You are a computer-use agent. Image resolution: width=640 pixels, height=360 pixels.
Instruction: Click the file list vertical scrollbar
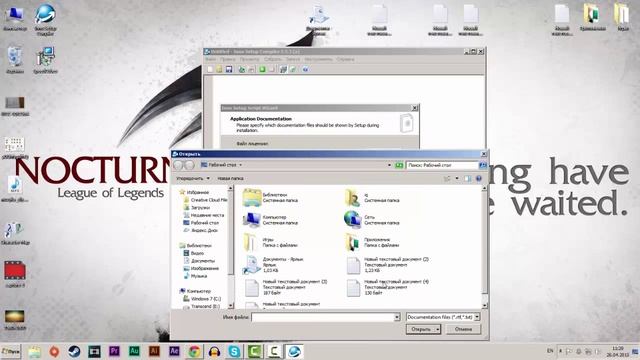pyautogui.click(x=484, y=247)
